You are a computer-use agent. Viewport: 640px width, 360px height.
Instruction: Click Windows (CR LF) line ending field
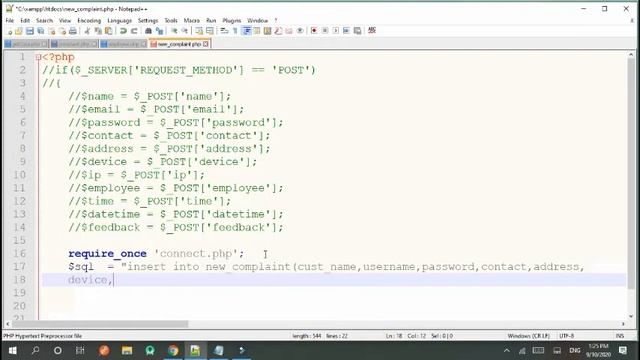coord(529,336)
